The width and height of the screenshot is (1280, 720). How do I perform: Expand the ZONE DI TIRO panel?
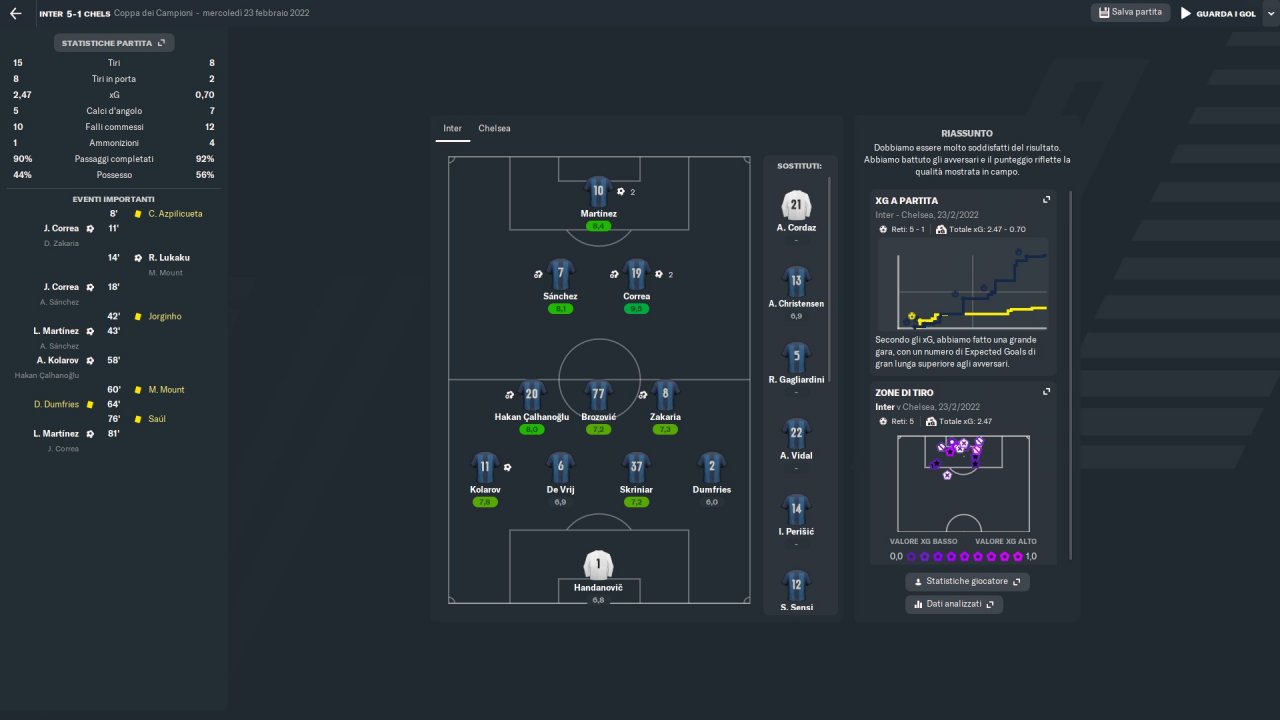coord(1047,392)
